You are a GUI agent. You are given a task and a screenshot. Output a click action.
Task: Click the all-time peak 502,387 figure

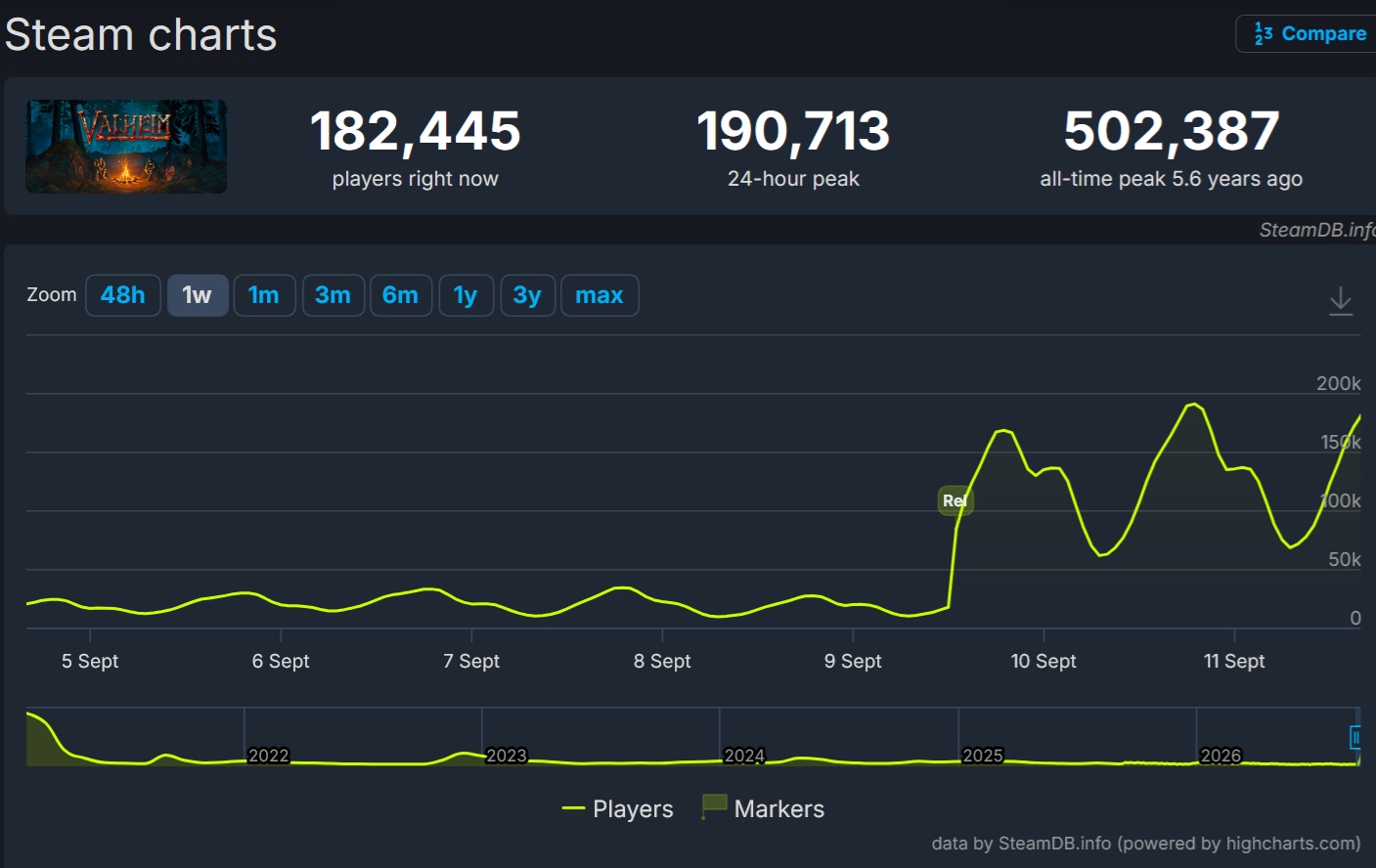click(1172, 131)
